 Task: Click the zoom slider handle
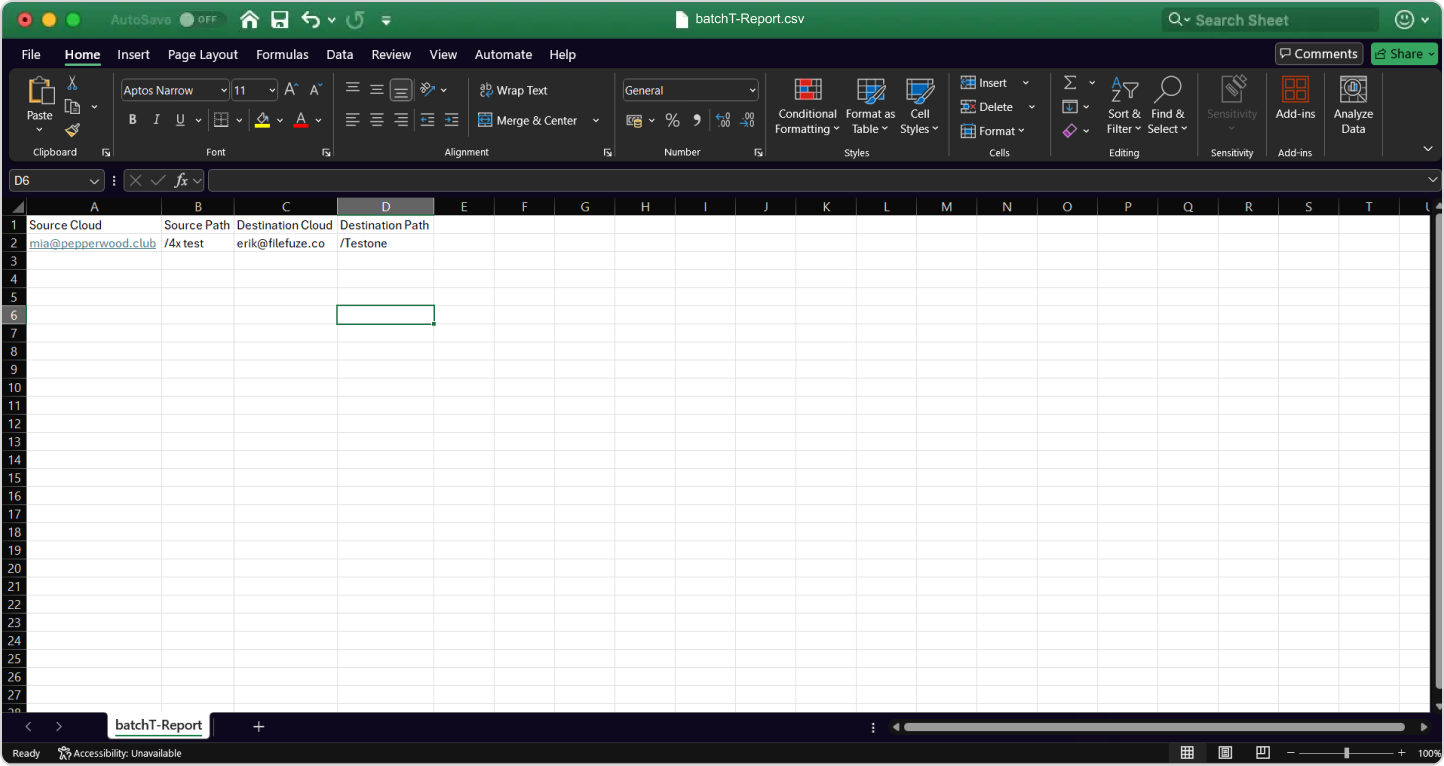1347,753
